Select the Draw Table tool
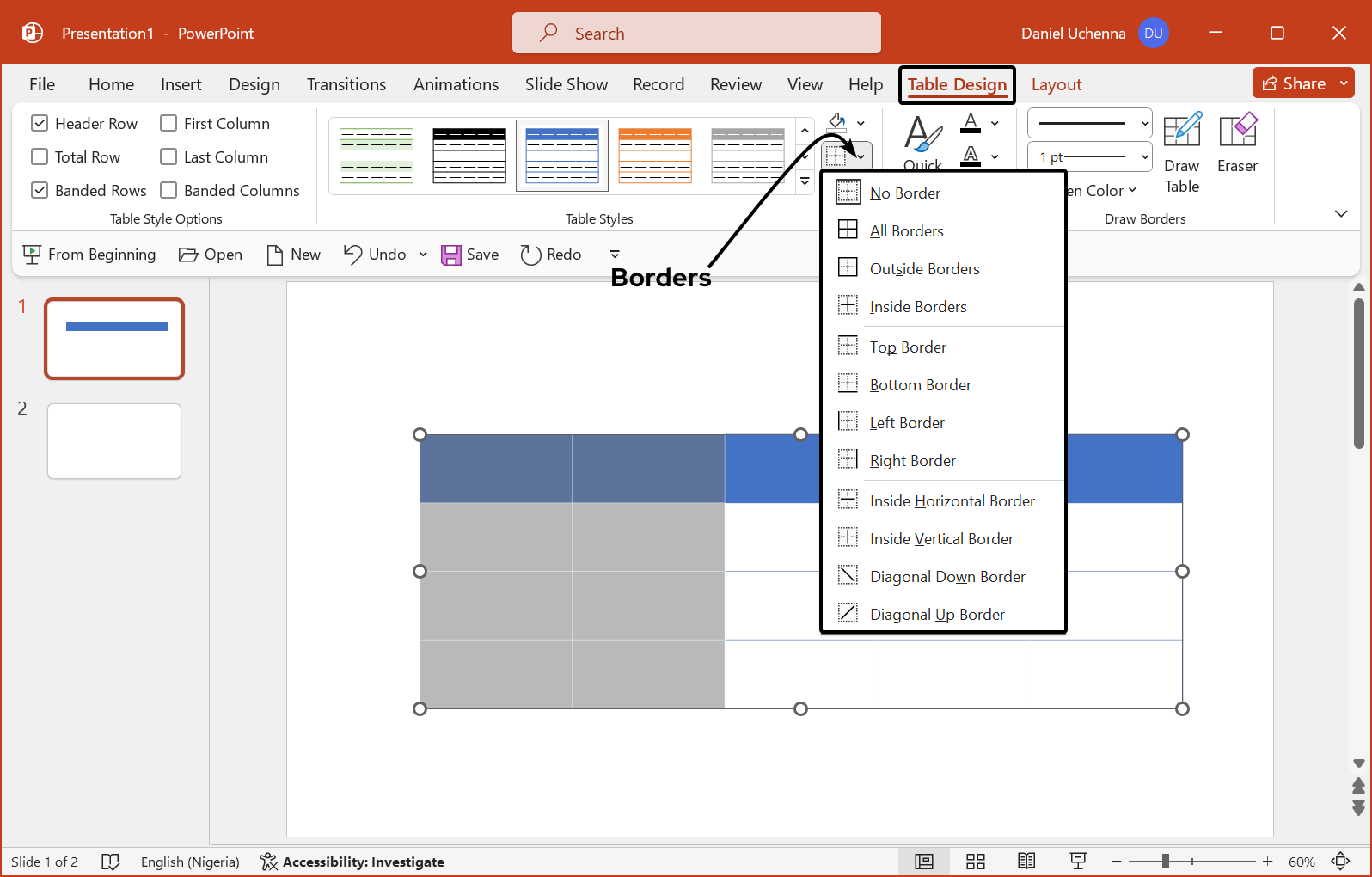This screenshot has height=877, width=1372. coord(1181,152)
